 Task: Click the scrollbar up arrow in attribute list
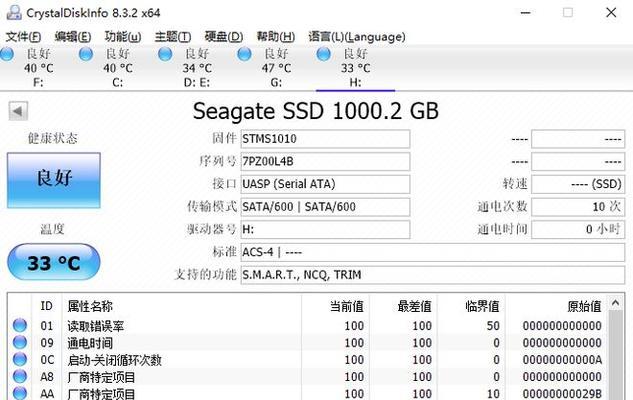coord(616,303)
